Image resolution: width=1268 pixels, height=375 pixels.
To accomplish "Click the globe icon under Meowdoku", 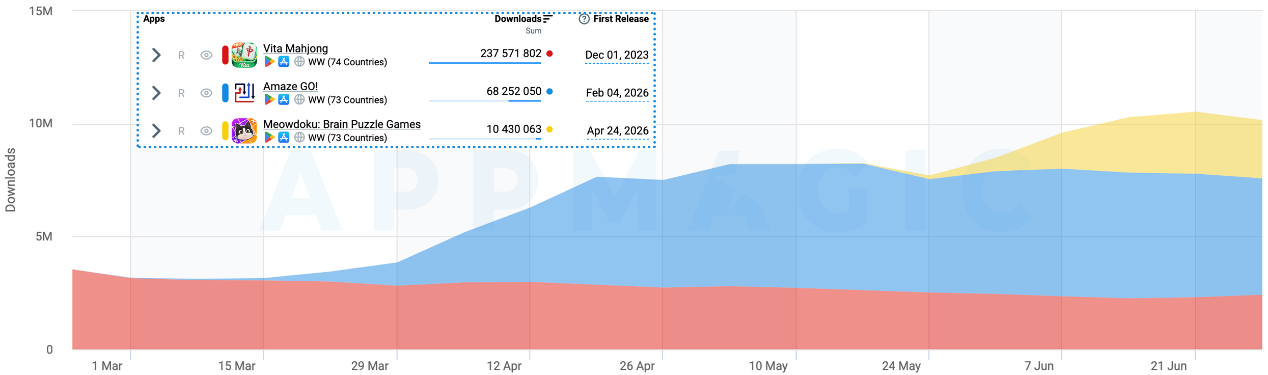I will tap(299, 138).
